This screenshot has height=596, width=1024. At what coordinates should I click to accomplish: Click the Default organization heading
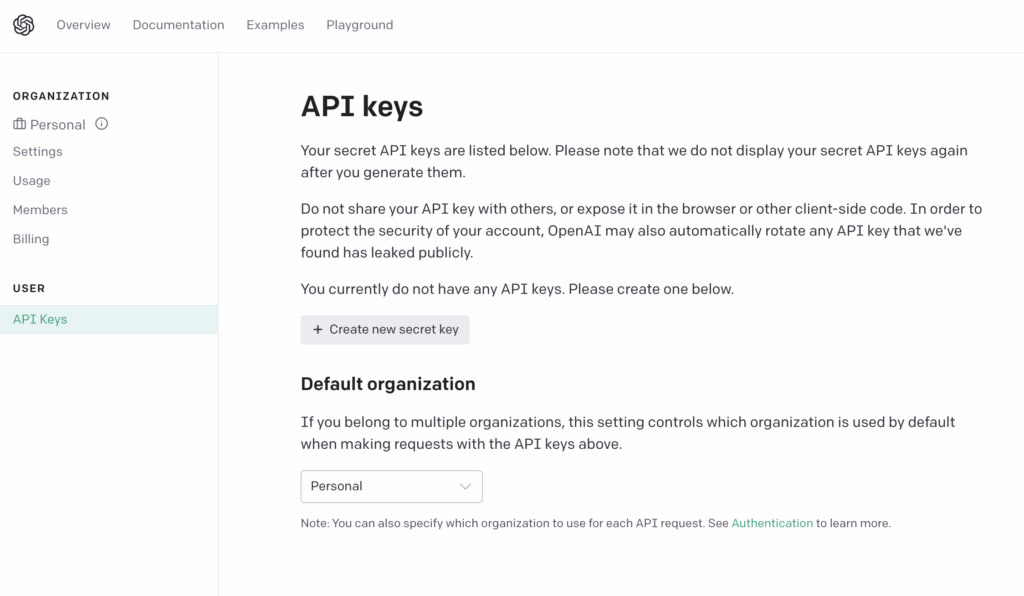point(388,384)
